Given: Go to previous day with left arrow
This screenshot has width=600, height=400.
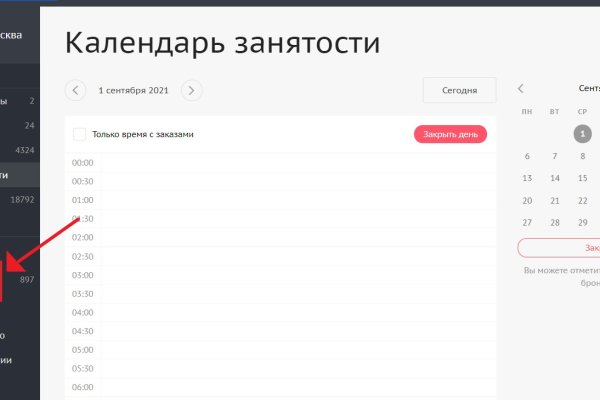Looking at the screenshot, I should tap(75, 90).
